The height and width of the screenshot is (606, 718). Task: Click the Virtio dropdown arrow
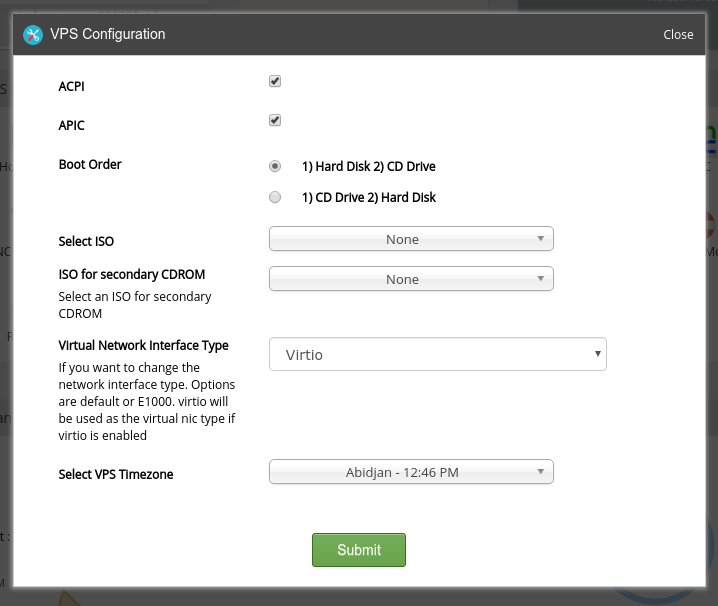pos(598,354)
